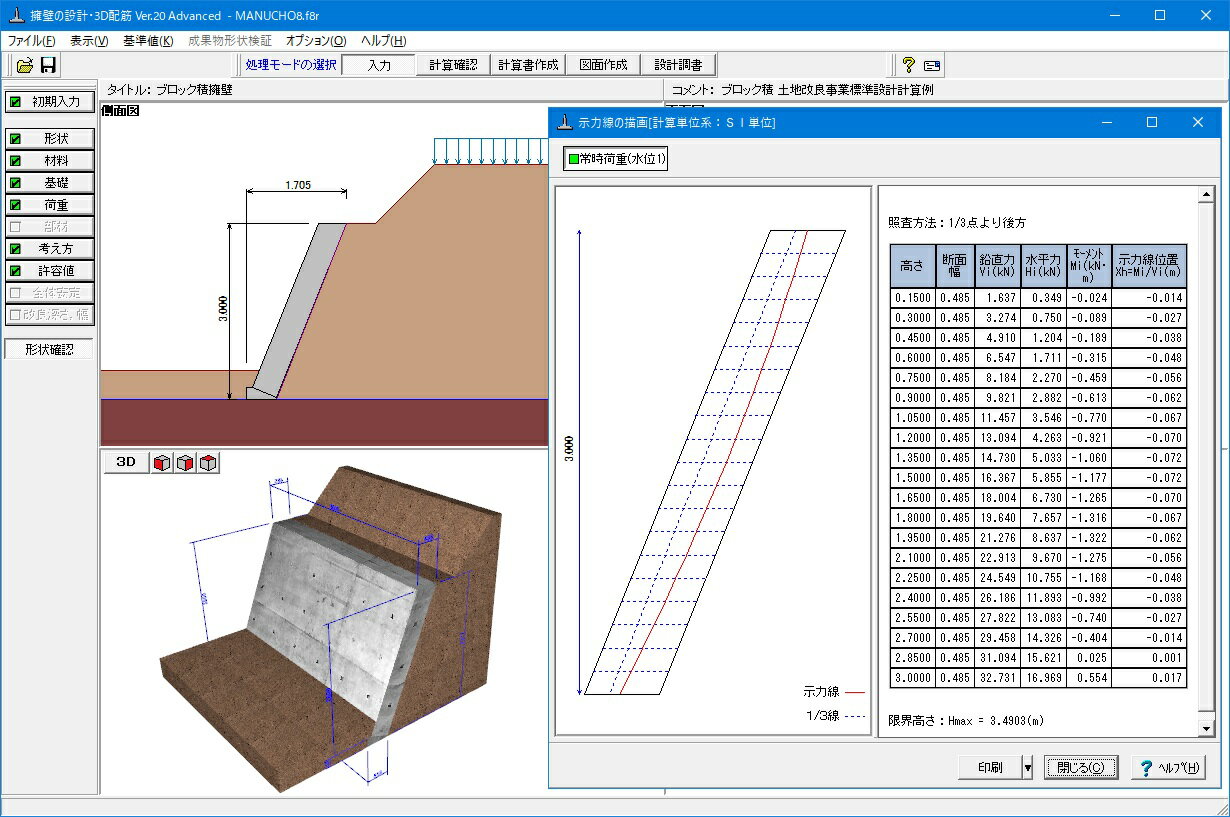1230x817 pixels.
Task: Click the card icon next to the help icon
Action: pos(932,65)
